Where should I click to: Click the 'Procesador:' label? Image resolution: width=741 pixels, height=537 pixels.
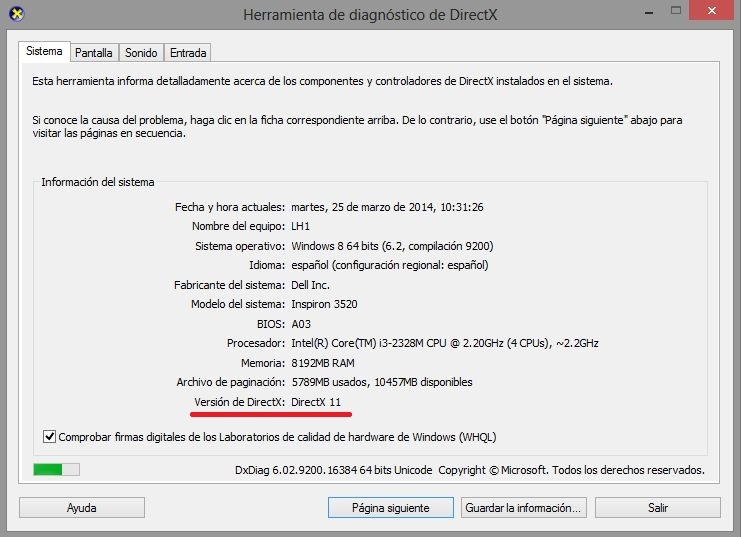coord(256,343)
